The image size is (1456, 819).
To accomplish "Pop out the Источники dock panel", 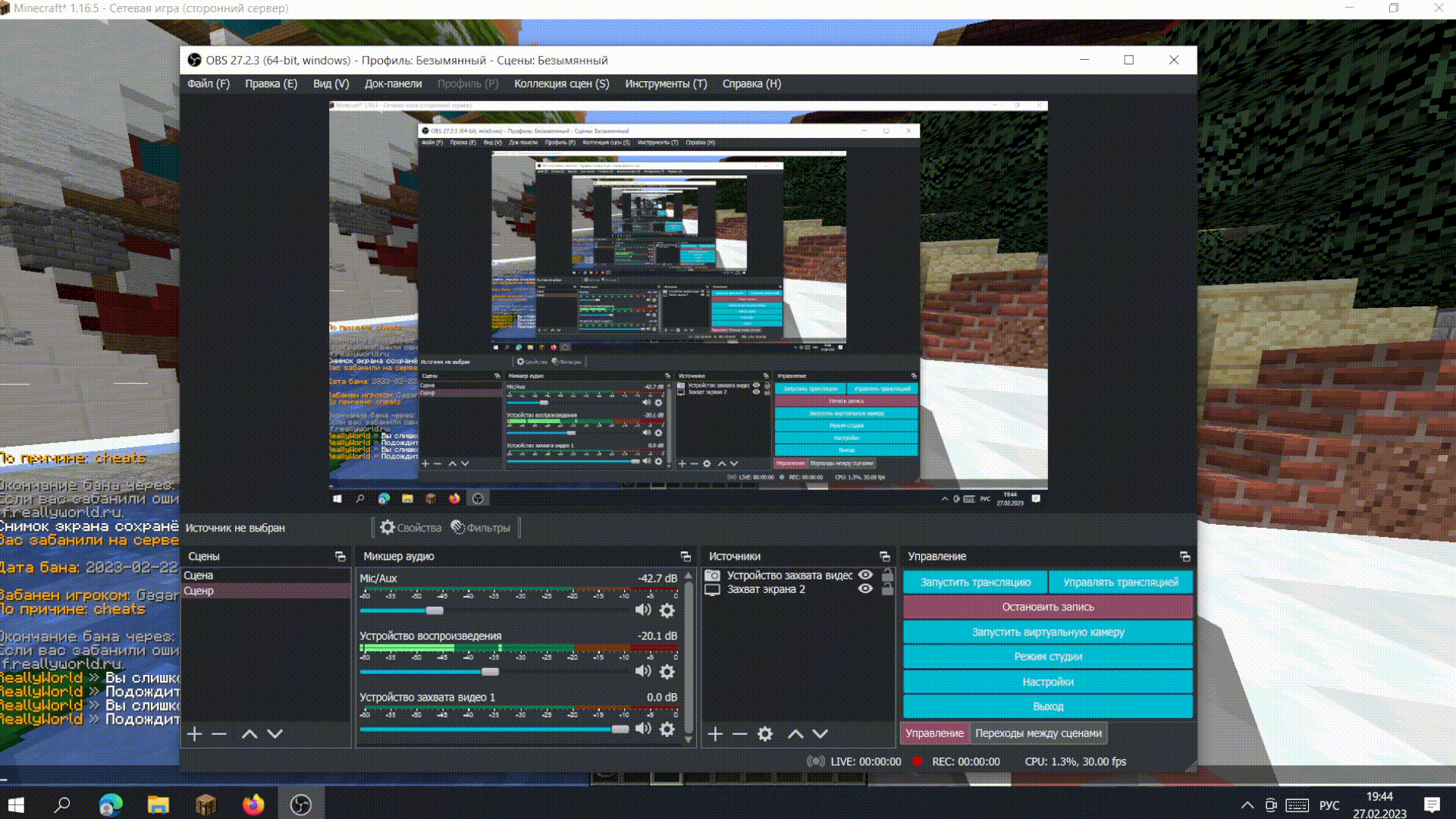I will click(x=885, y=557).
